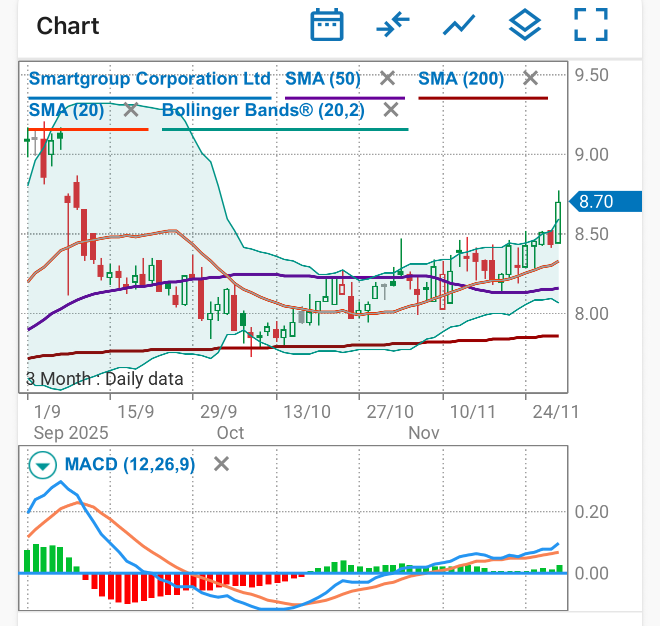Open the layers overlay icon

(x=525, y=25)
